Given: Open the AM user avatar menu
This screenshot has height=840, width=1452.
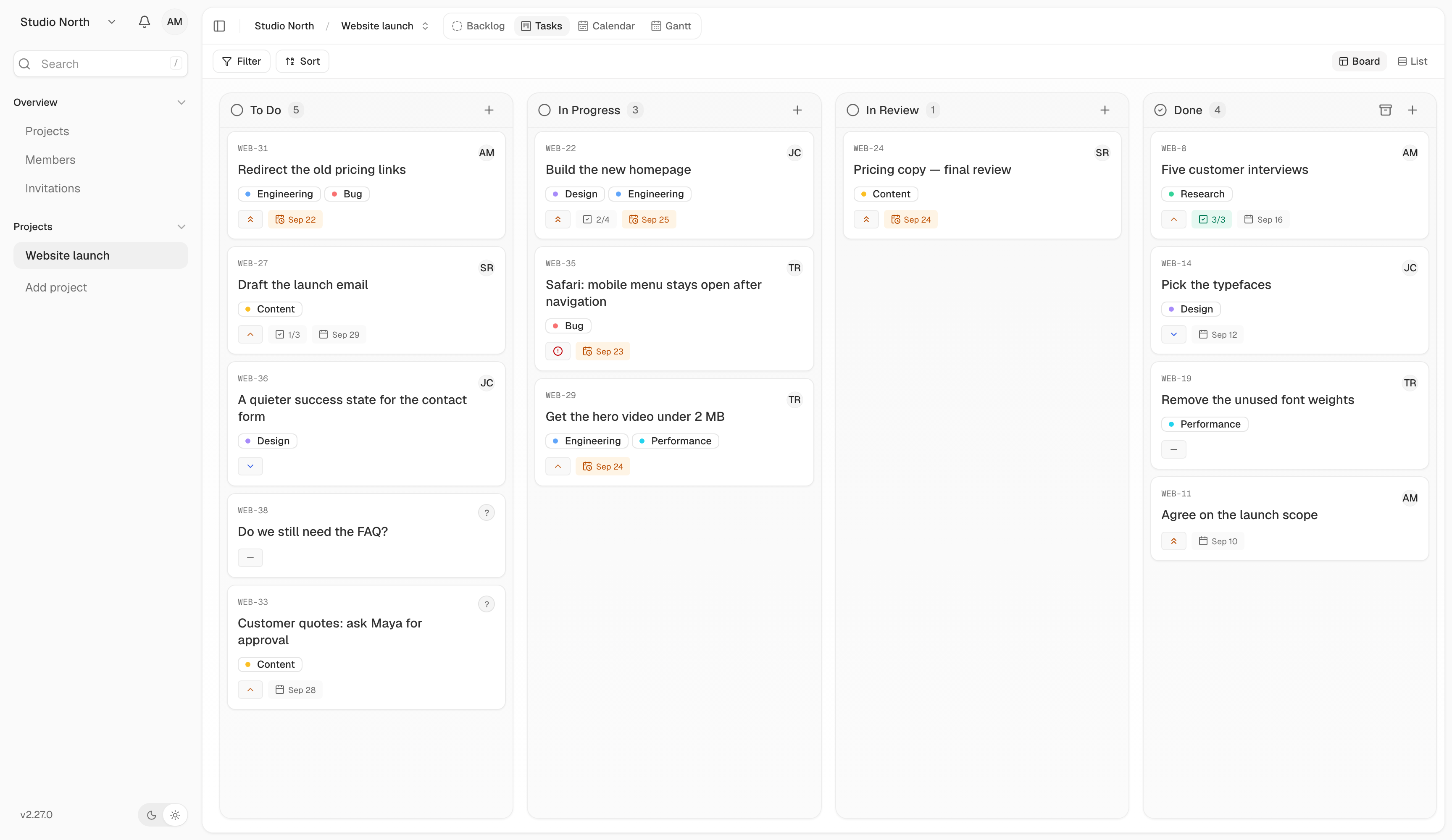Looking at the screenshot, I should point(175,22).
